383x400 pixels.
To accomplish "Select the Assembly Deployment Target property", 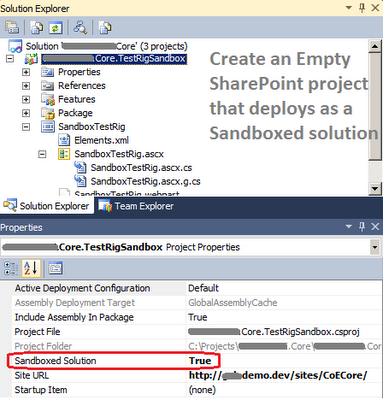I will (x=75, y=303).
